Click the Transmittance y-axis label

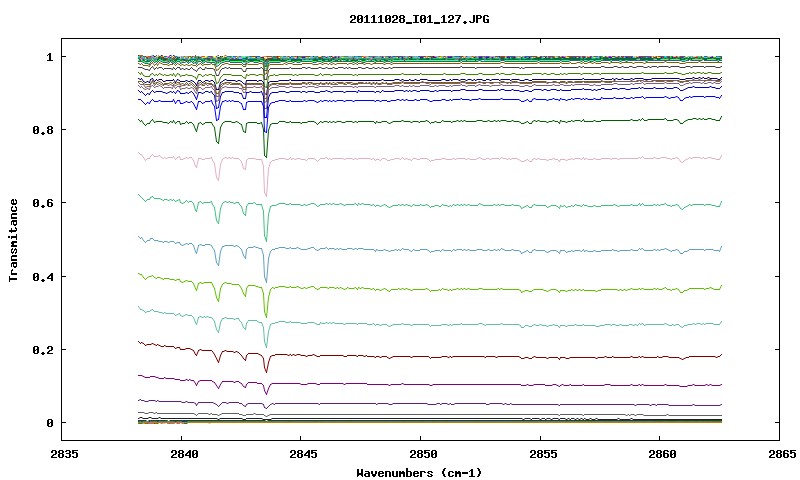point(13,240)
